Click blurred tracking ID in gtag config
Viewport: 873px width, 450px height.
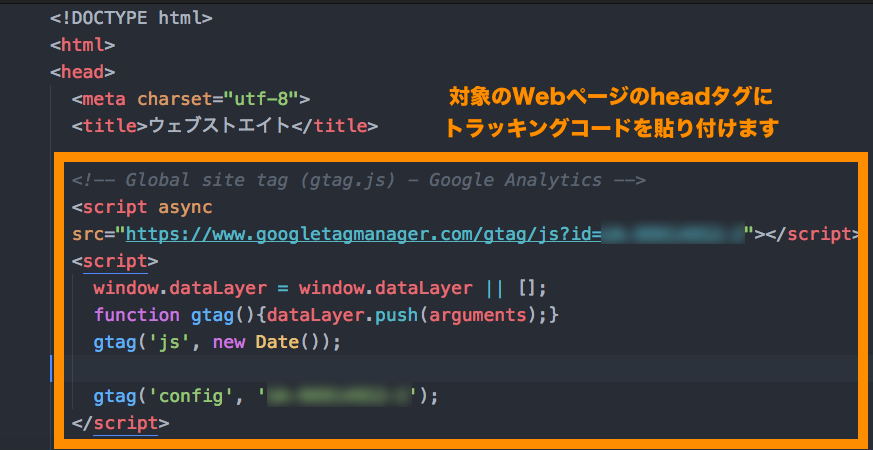click(340, 396)
